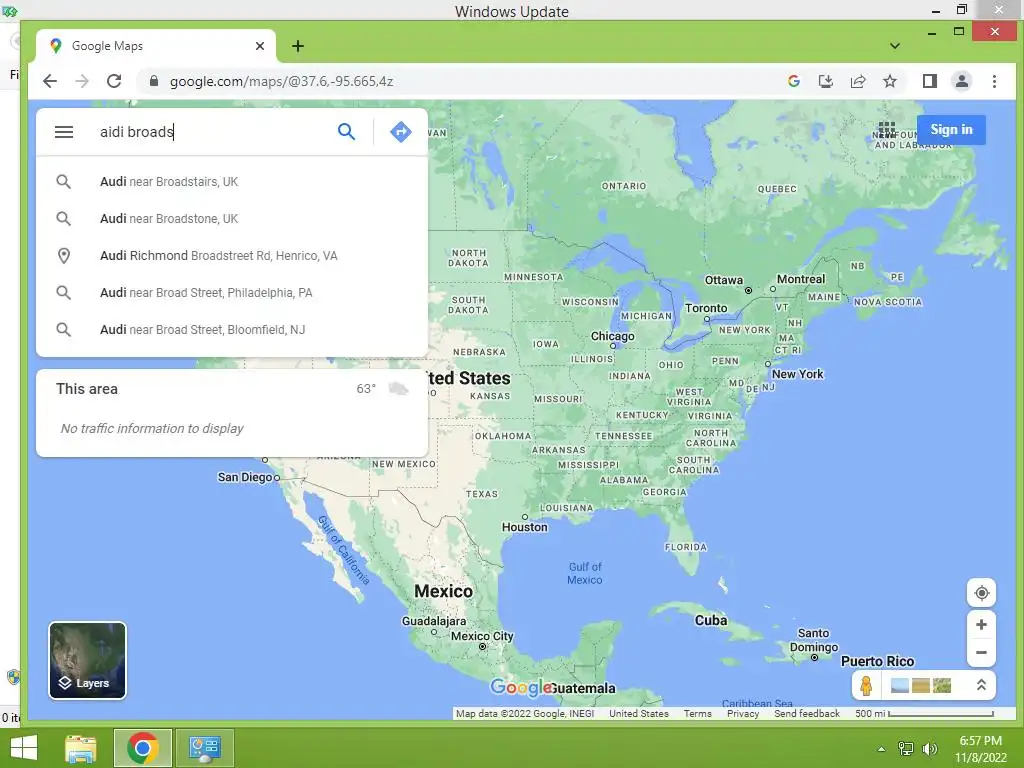Open the Layers satellite thumbnail
Image resolution: width=1024 pixels, height=768 pixels.
click(88, 660)
